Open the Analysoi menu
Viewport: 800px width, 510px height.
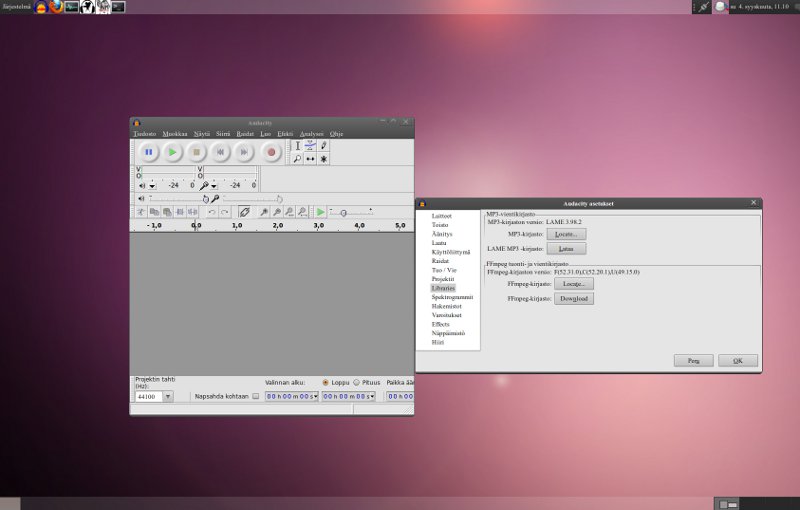coord(311,134)
